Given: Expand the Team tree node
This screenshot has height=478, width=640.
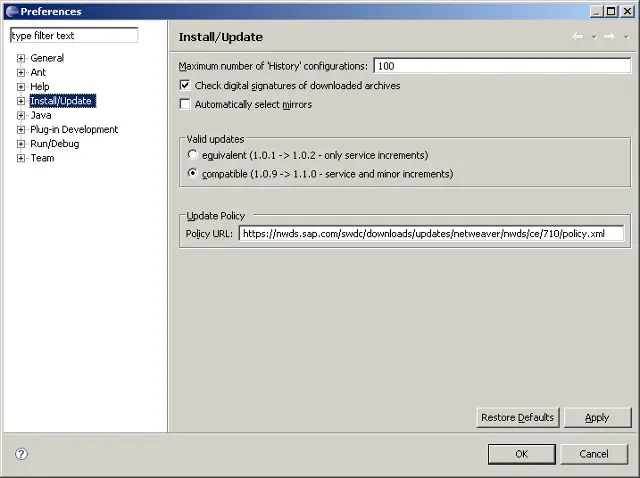Looking at the screenshot, I should pos(21,158).
